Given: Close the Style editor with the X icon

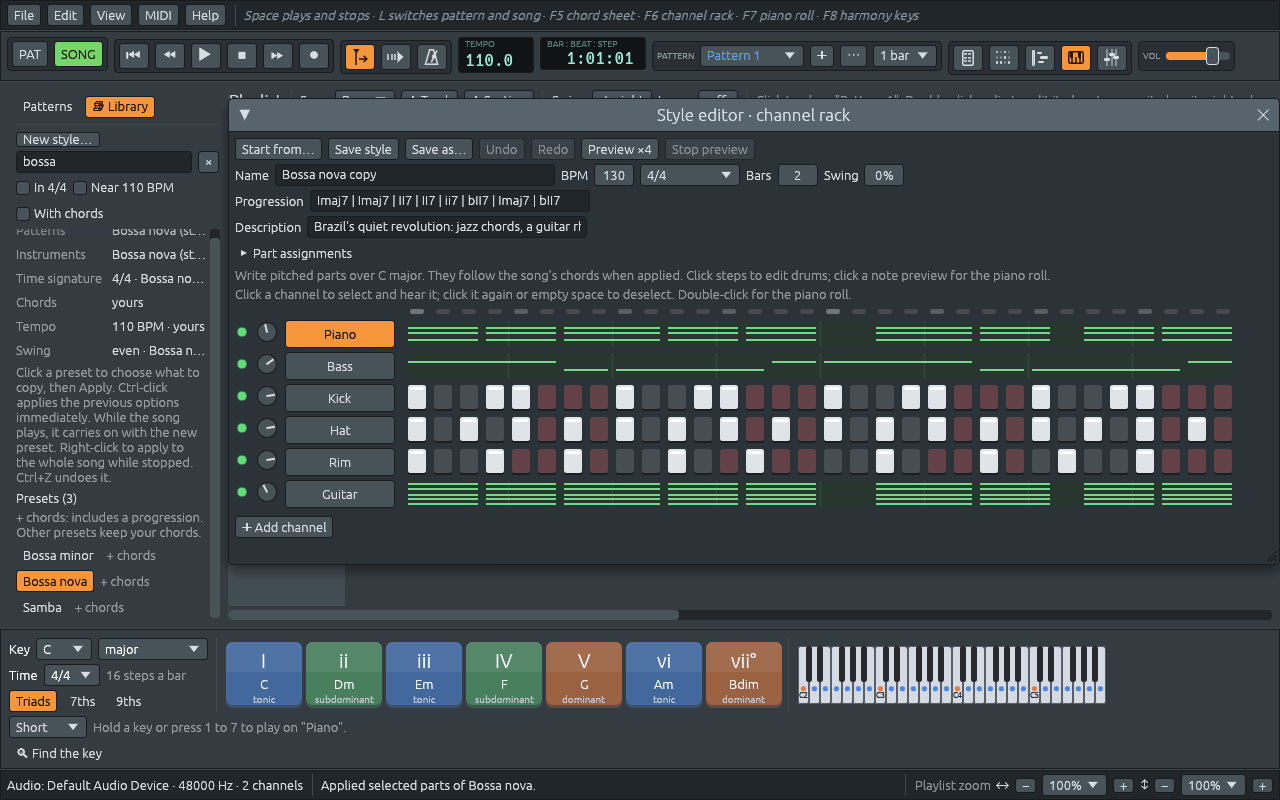Looking at the screenshot, I should pyautogui.click(x=1263, y=115).
